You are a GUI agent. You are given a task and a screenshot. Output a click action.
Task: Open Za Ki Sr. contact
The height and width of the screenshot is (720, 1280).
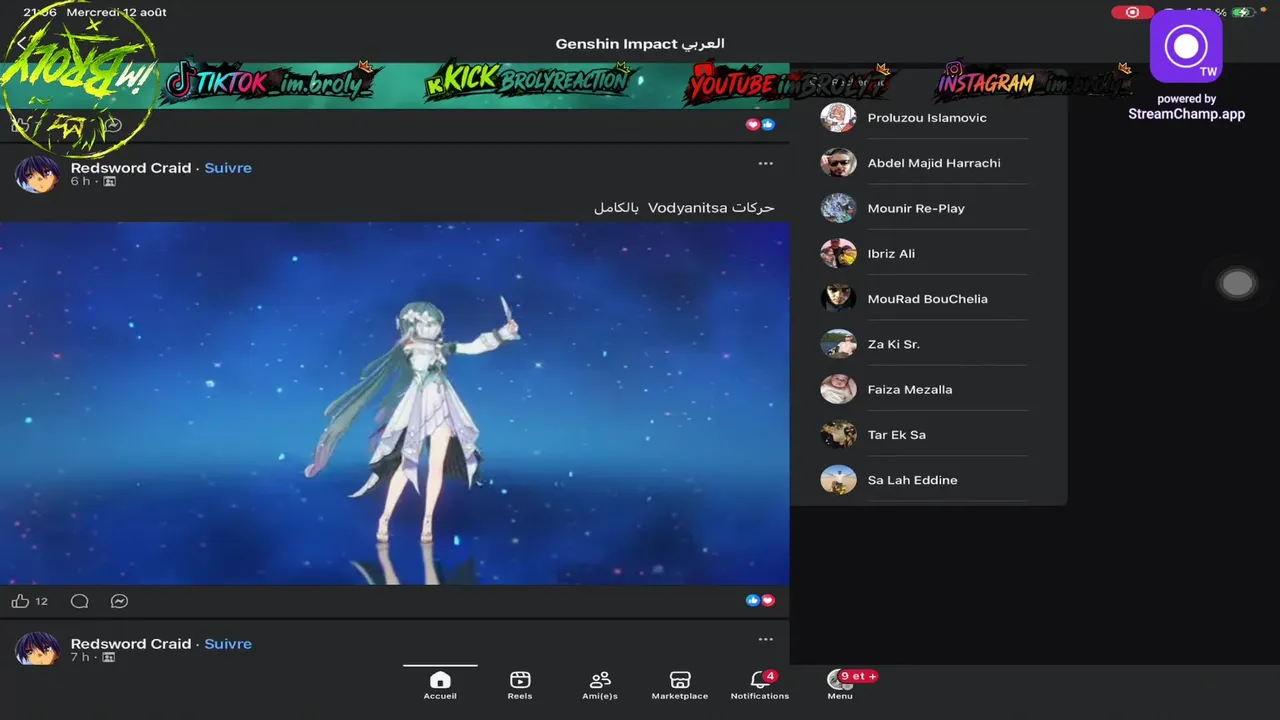[x=924, y=344]
